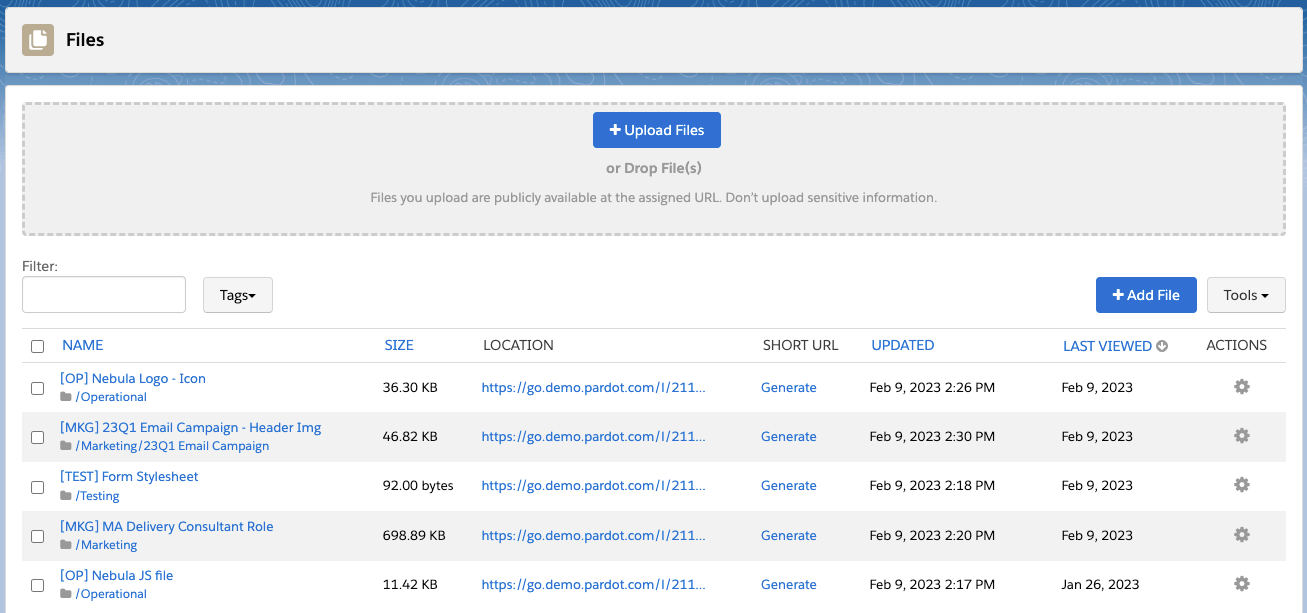The image size is (1307, 613).
Task: Click the 92.00 bytes size value
Action: (418, 485)
